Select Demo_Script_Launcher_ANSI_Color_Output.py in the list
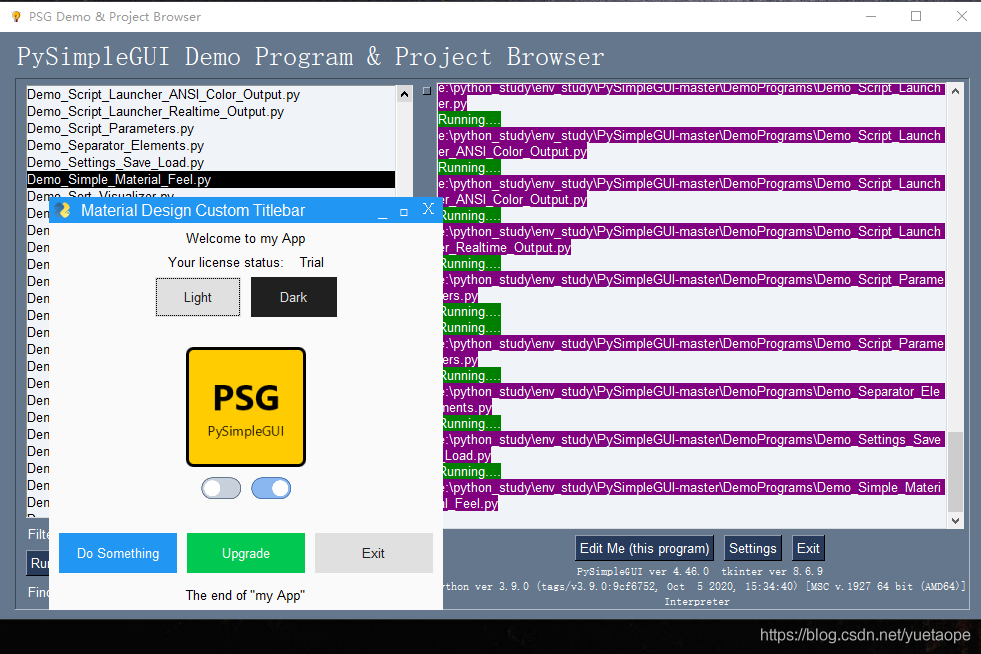Image resolution: width=981 pixels, height=654 pixels. coord(210,95)
